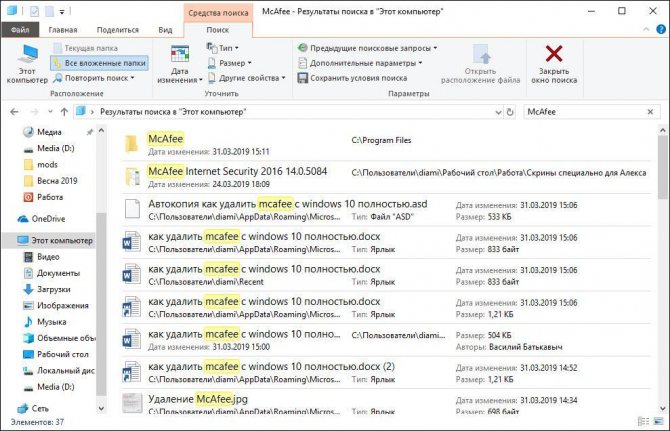The height and width of the screenshot is (431, 670).
Task: Select docx shortcut in diami\Recent
Action: click(x=387, y=275)
